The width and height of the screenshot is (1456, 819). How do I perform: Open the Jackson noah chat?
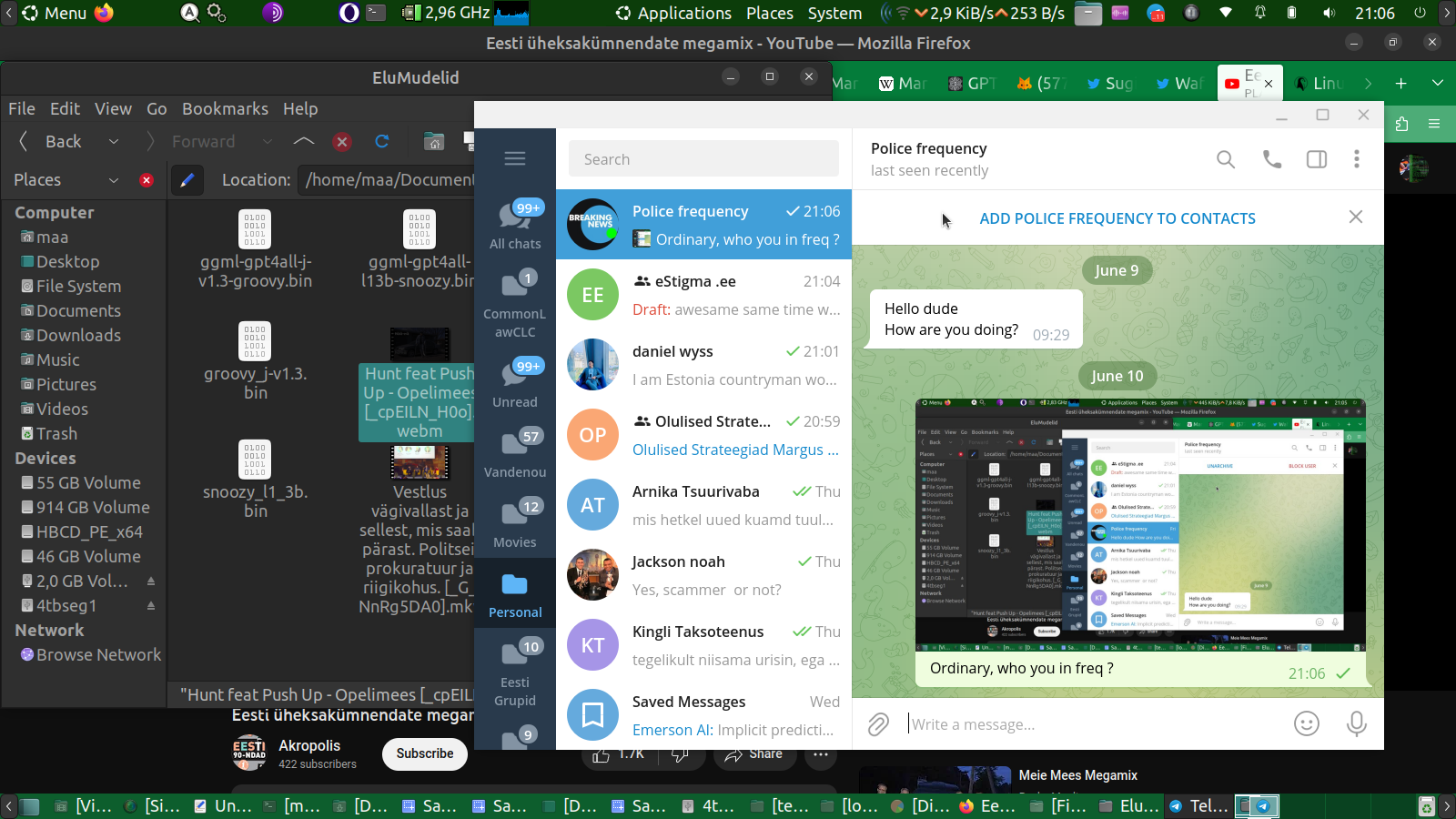tap(703, 575)
